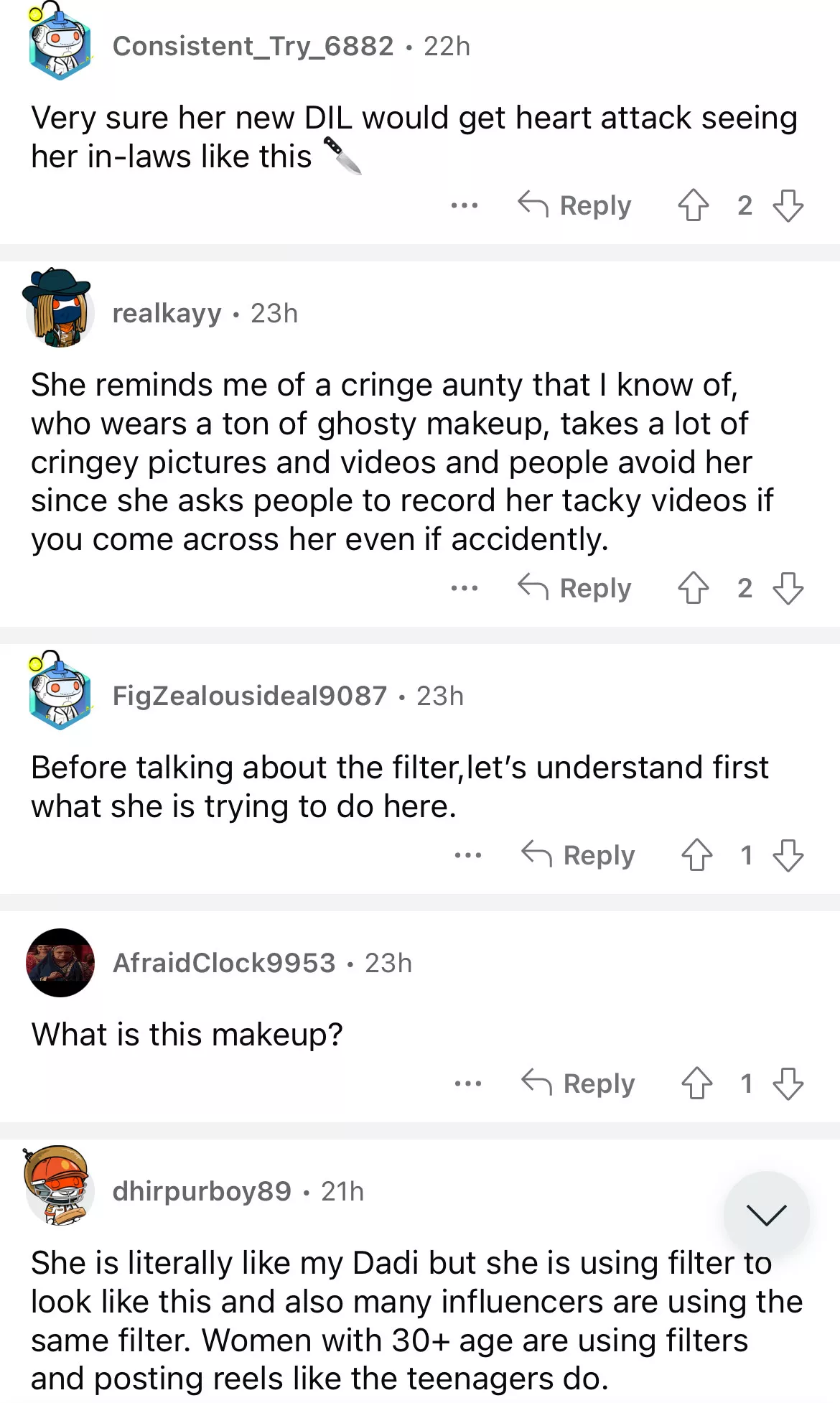
Task: Tap AfraidClock9953's profile picture
Action: tap(60, 963)
